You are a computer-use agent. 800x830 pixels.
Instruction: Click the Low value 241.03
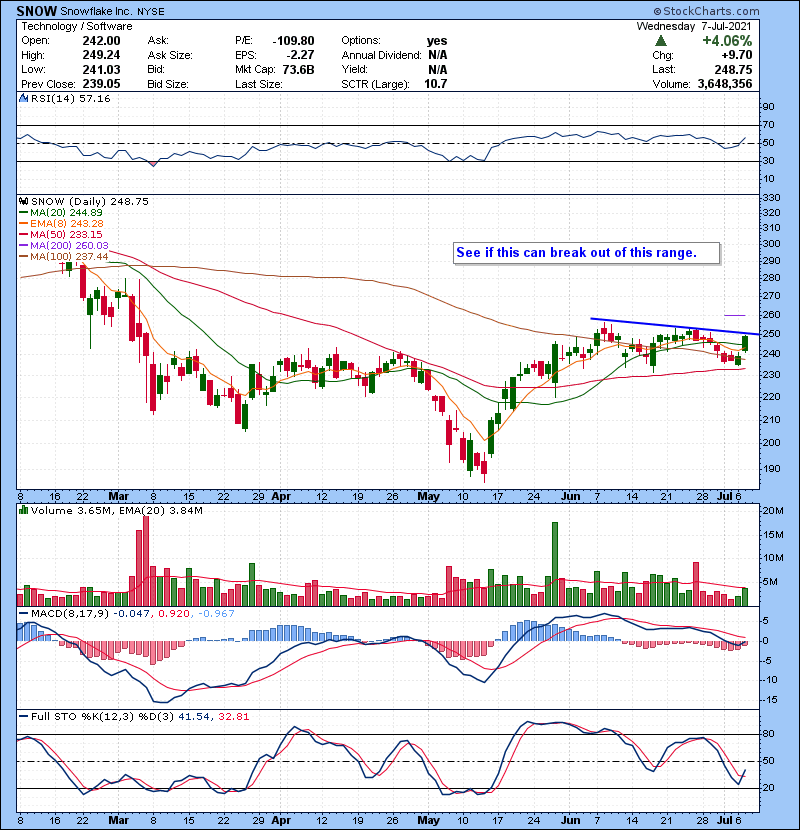(x=101, y=69)
